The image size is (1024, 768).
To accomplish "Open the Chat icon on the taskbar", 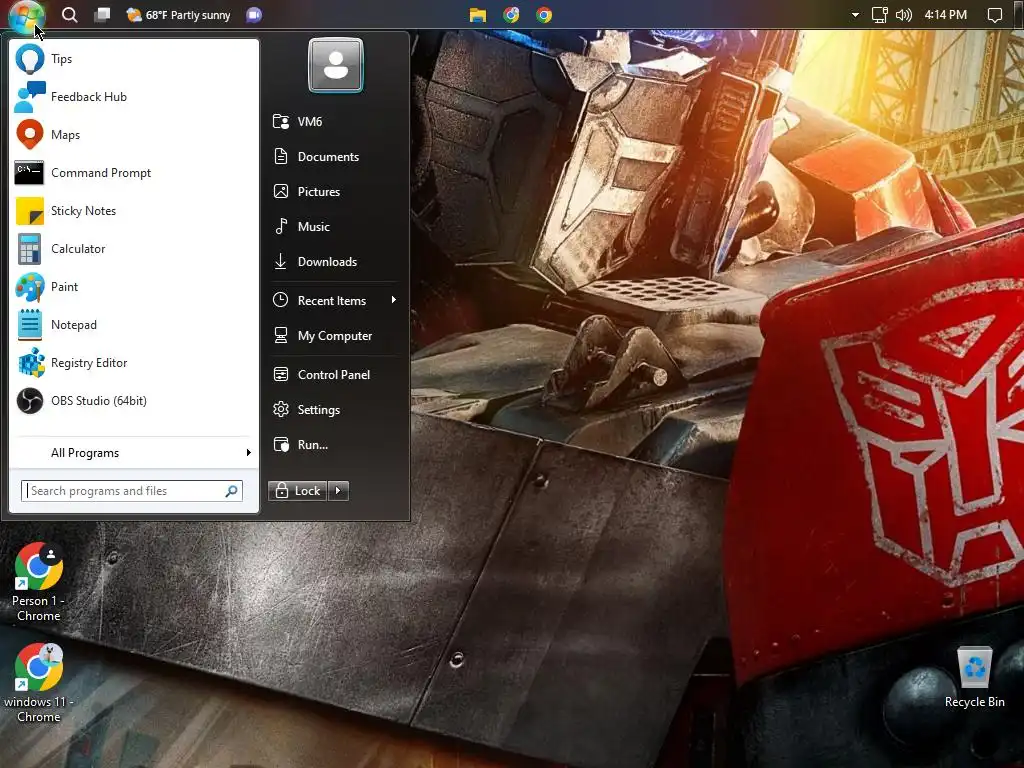I will [254, 15].
